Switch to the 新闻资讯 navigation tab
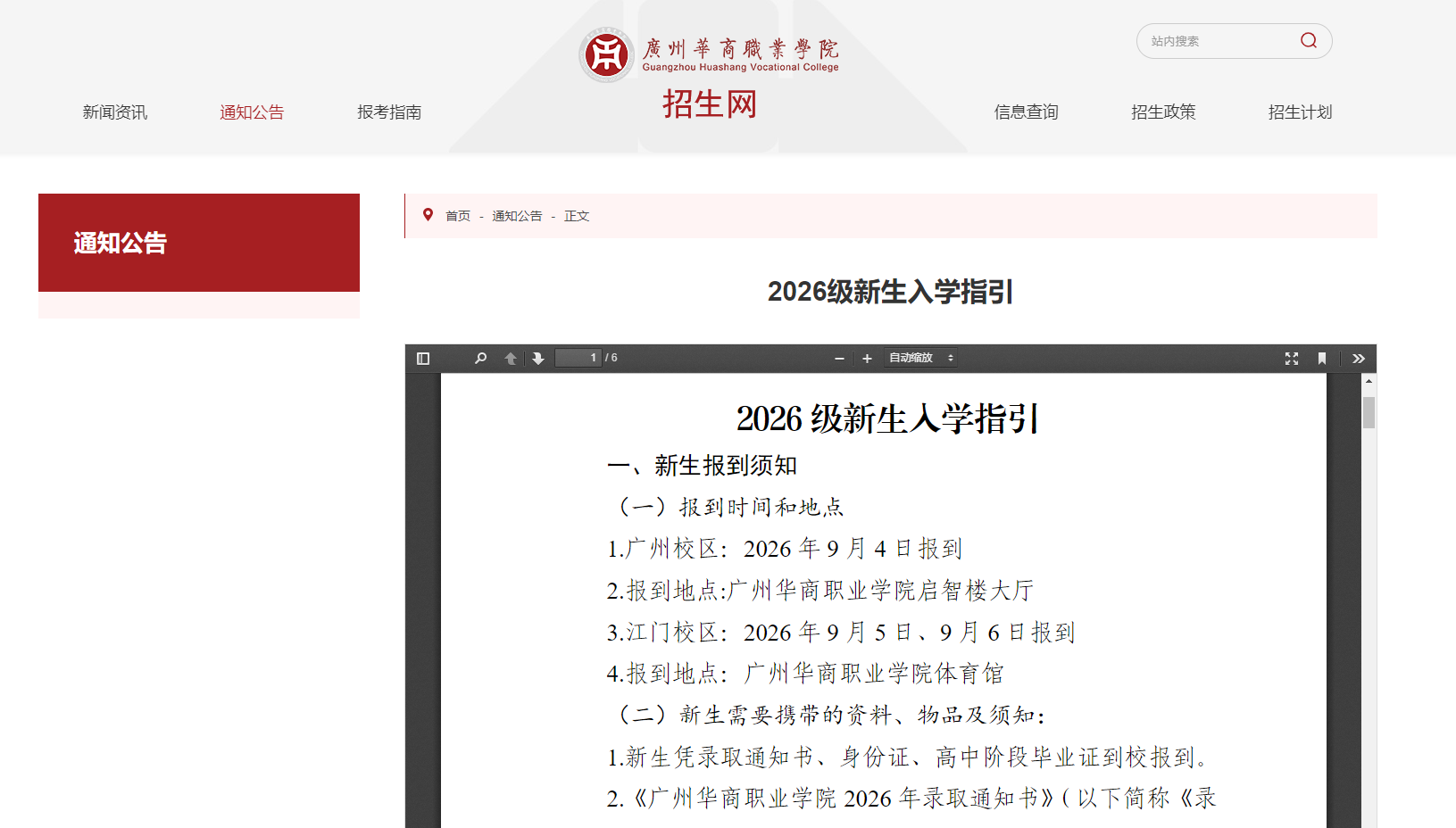Viewport: 1456px width, 828px height. pyautogui.click(x=114, y=112)
